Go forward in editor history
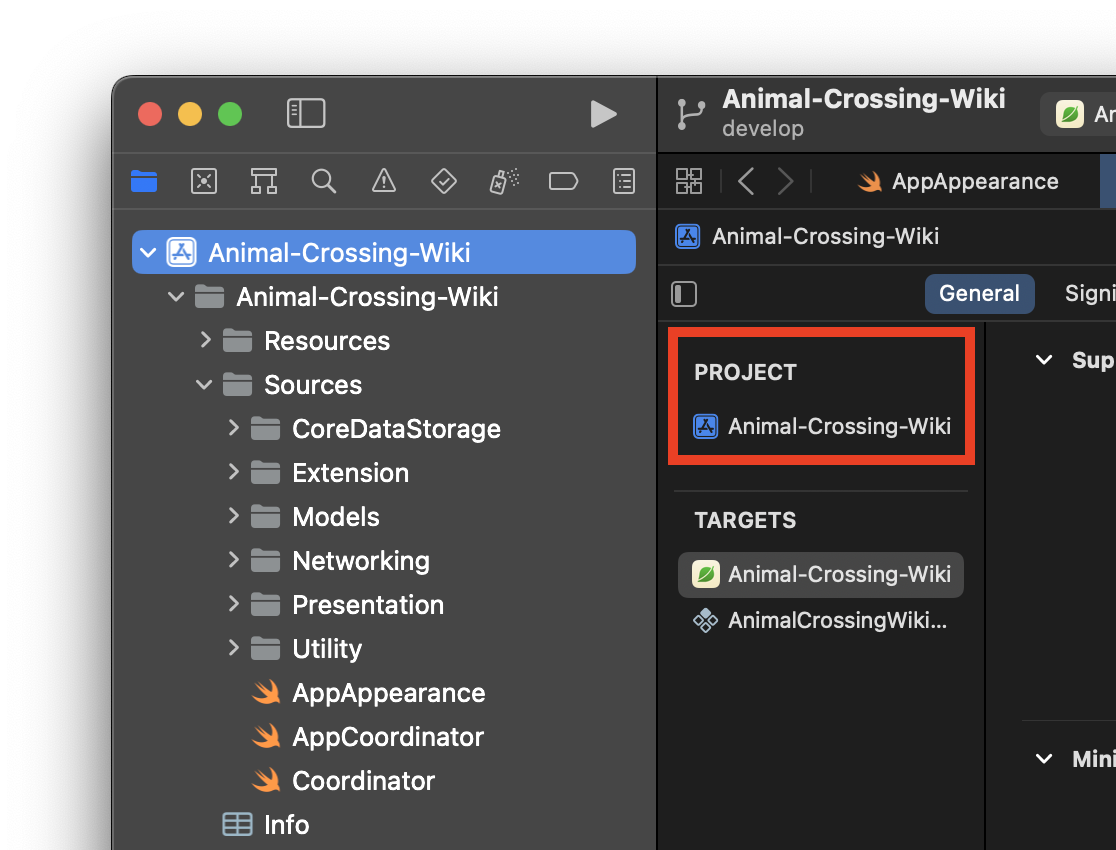1116x850 pixels. [x=785, y=181]
